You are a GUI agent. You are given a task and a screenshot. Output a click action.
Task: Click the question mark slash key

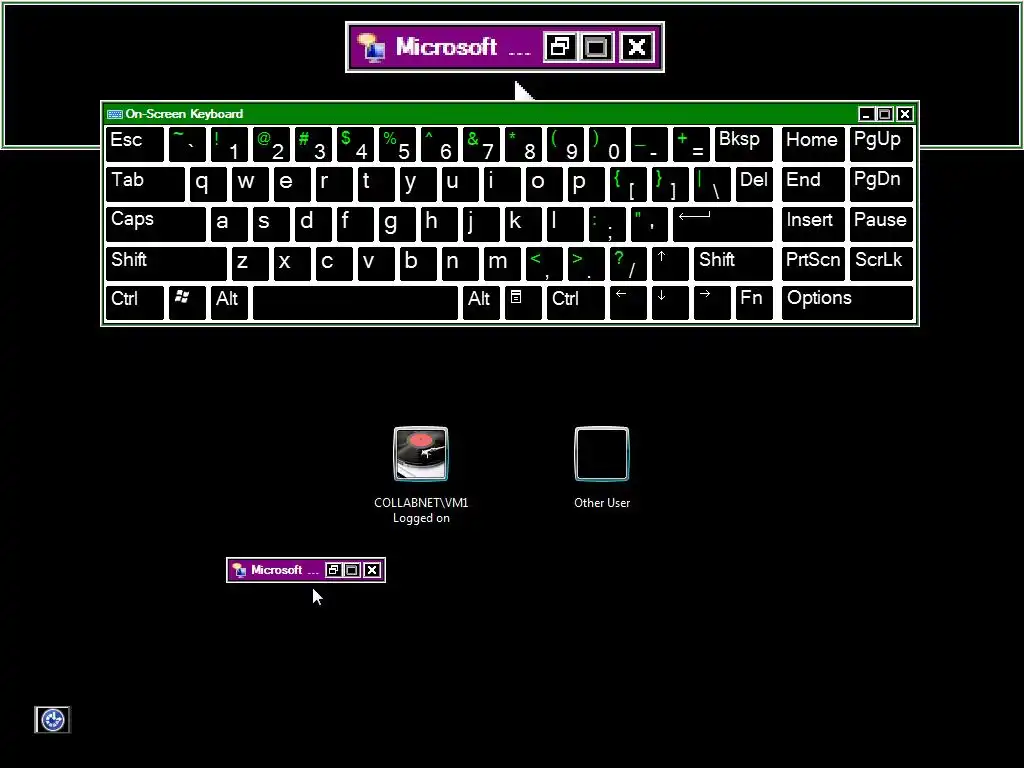pyautogui.click(x=628, y=264)
